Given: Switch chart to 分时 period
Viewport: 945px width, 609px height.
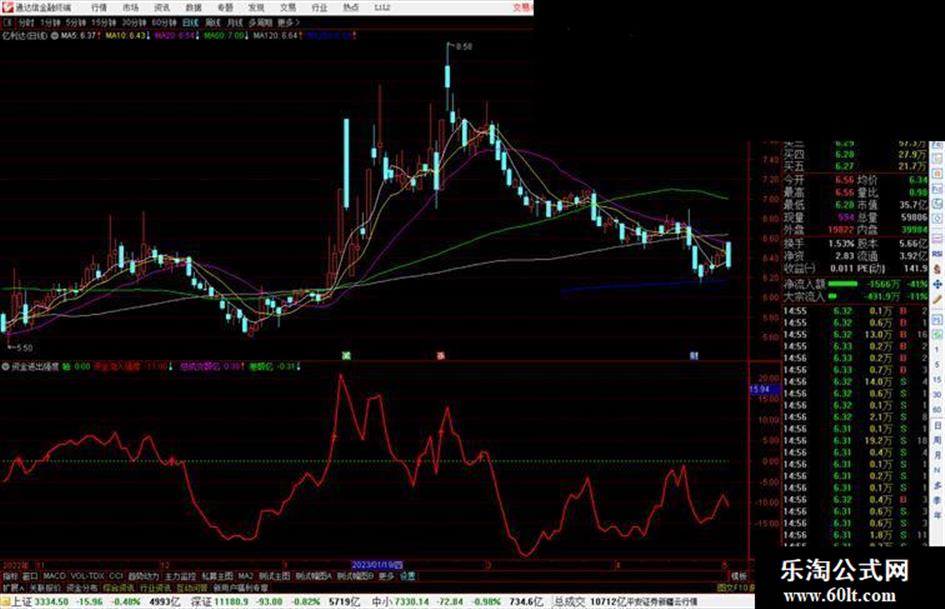Looking at the screenshot, I should pyautogui.click(x=26, y=23).
